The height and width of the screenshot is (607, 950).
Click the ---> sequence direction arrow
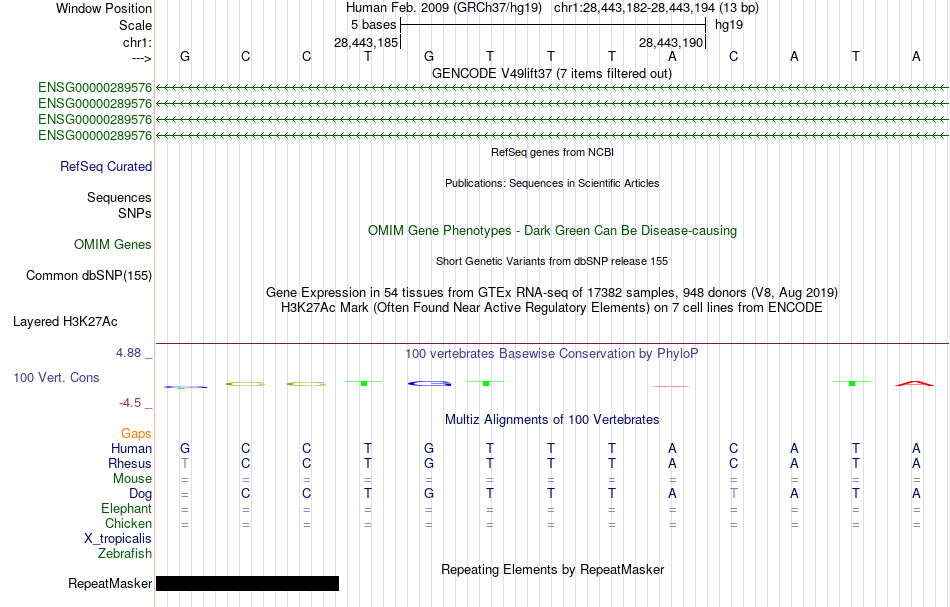[x=141, y=58]
